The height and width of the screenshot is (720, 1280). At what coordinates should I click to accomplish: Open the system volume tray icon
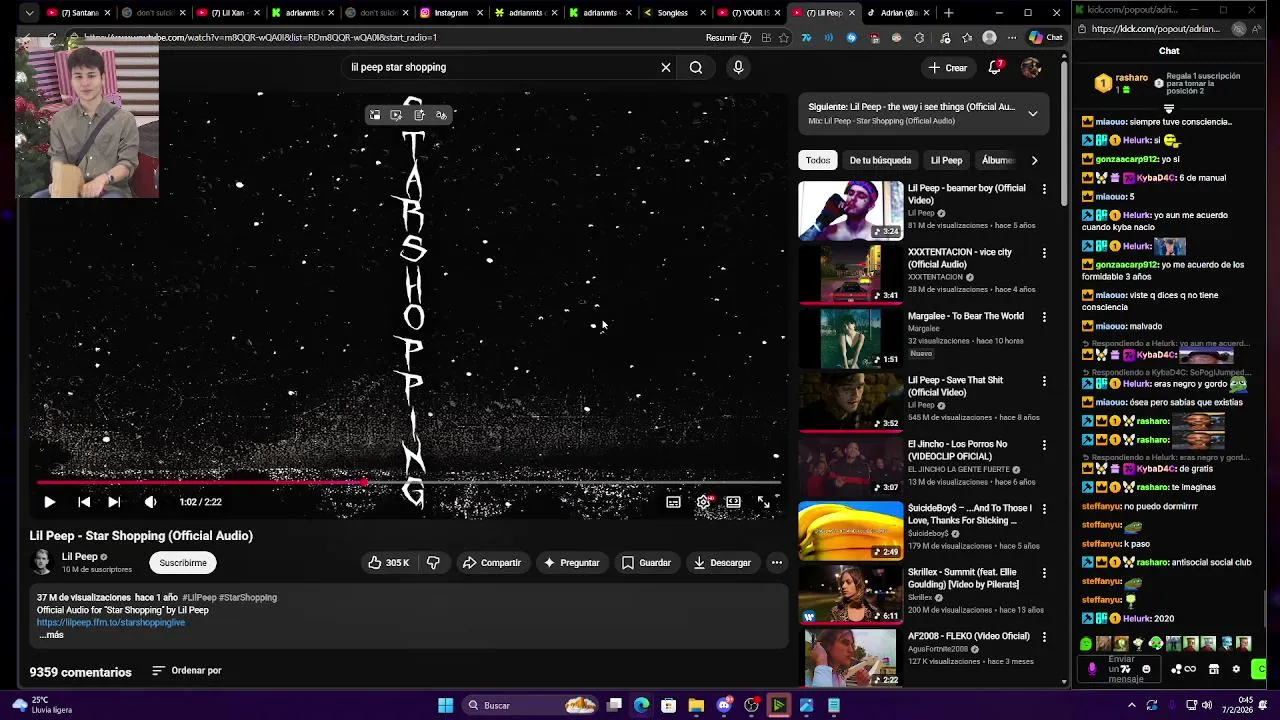coord(1207,705)
